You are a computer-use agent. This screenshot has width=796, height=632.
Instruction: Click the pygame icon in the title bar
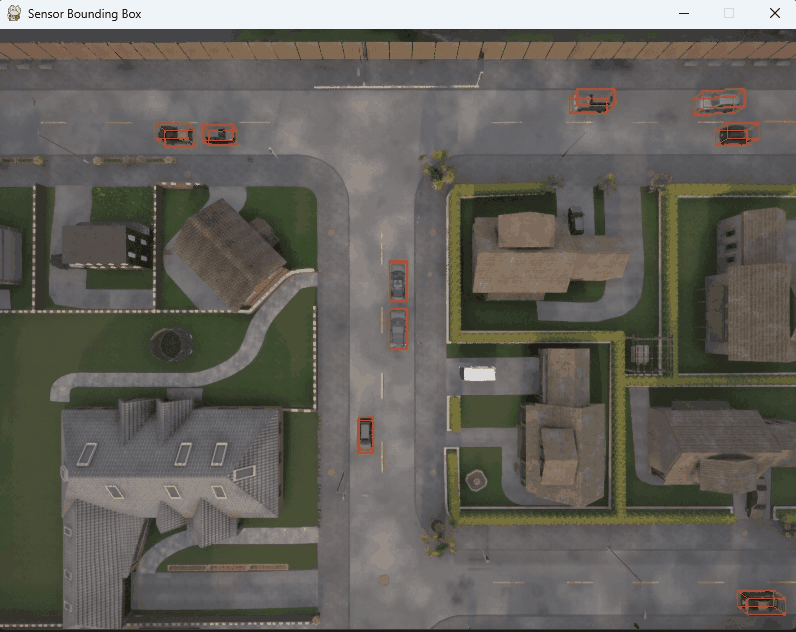(x=13, y=14)
